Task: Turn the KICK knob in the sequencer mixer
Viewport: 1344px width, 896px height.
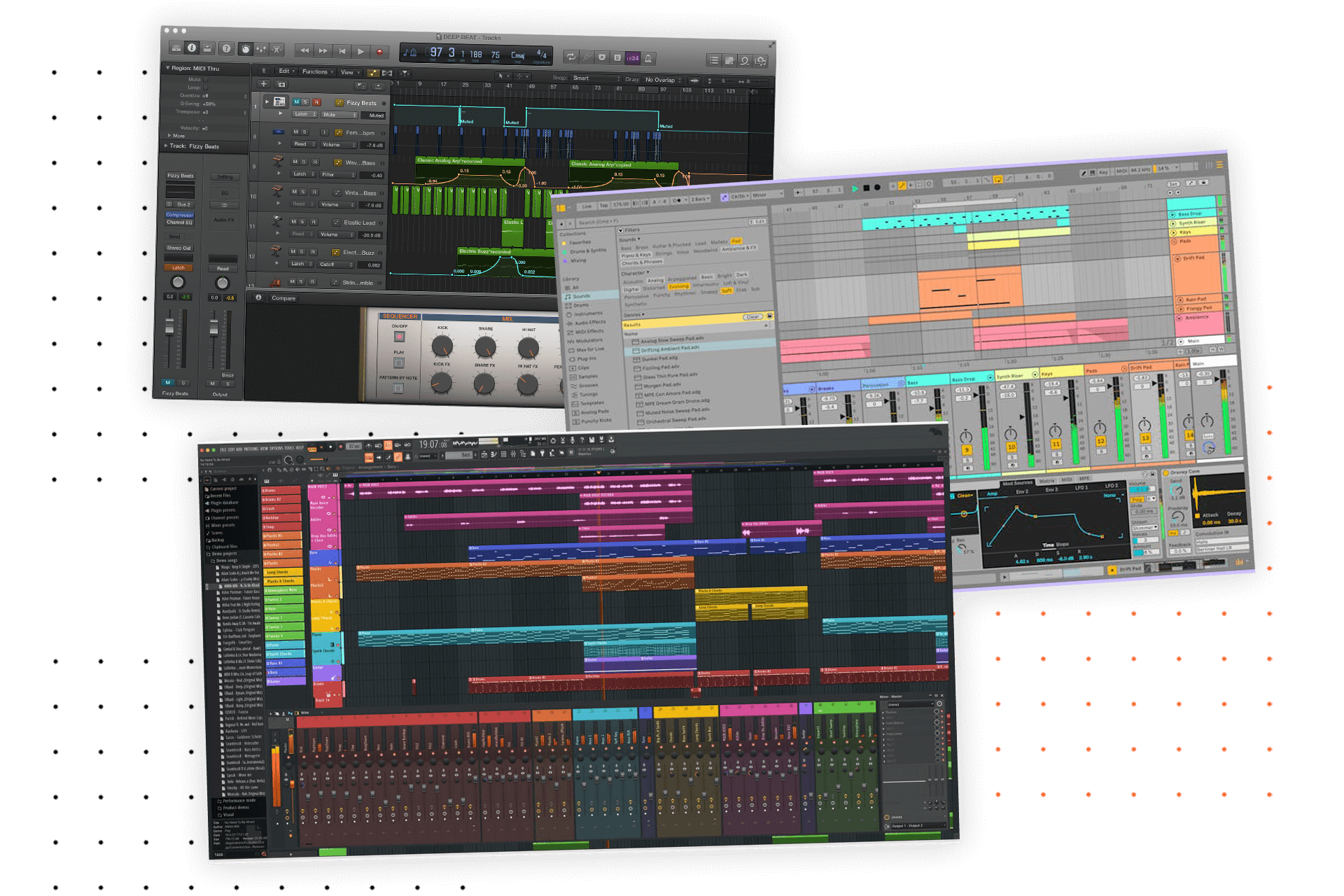Action: 442,346
